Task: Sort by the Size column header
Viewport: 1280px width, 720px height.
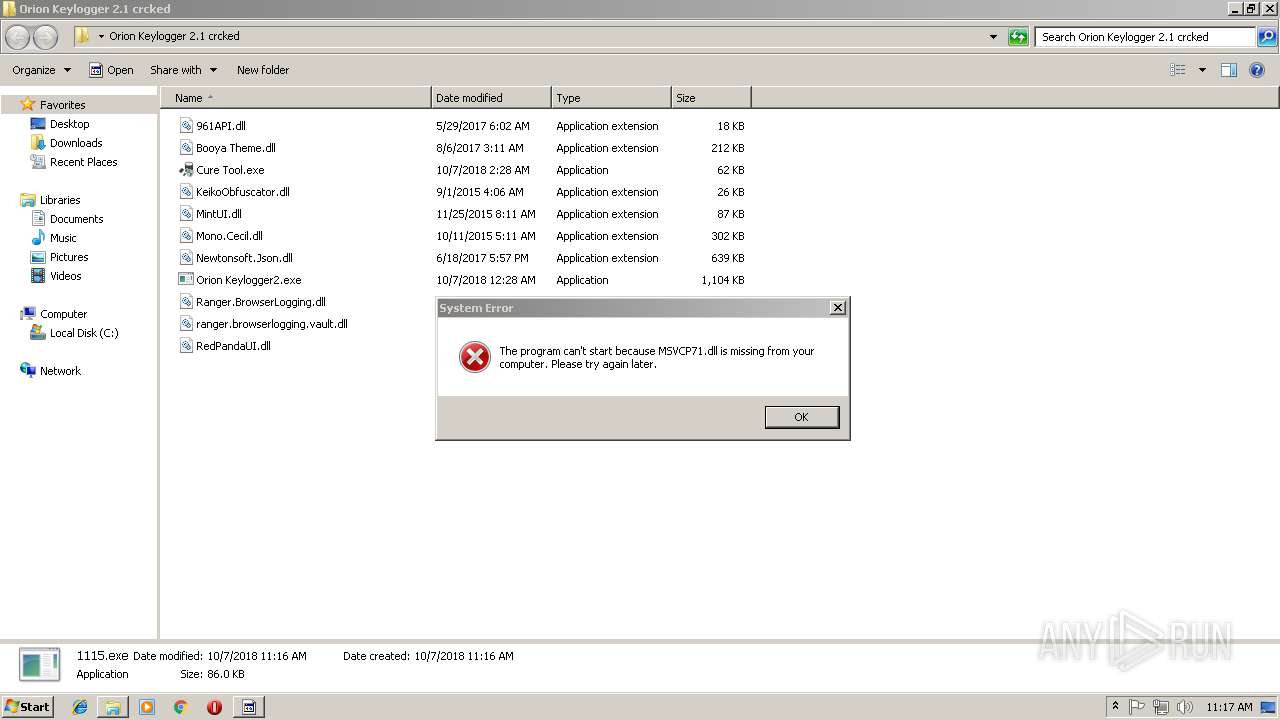Action: (711, 98)
